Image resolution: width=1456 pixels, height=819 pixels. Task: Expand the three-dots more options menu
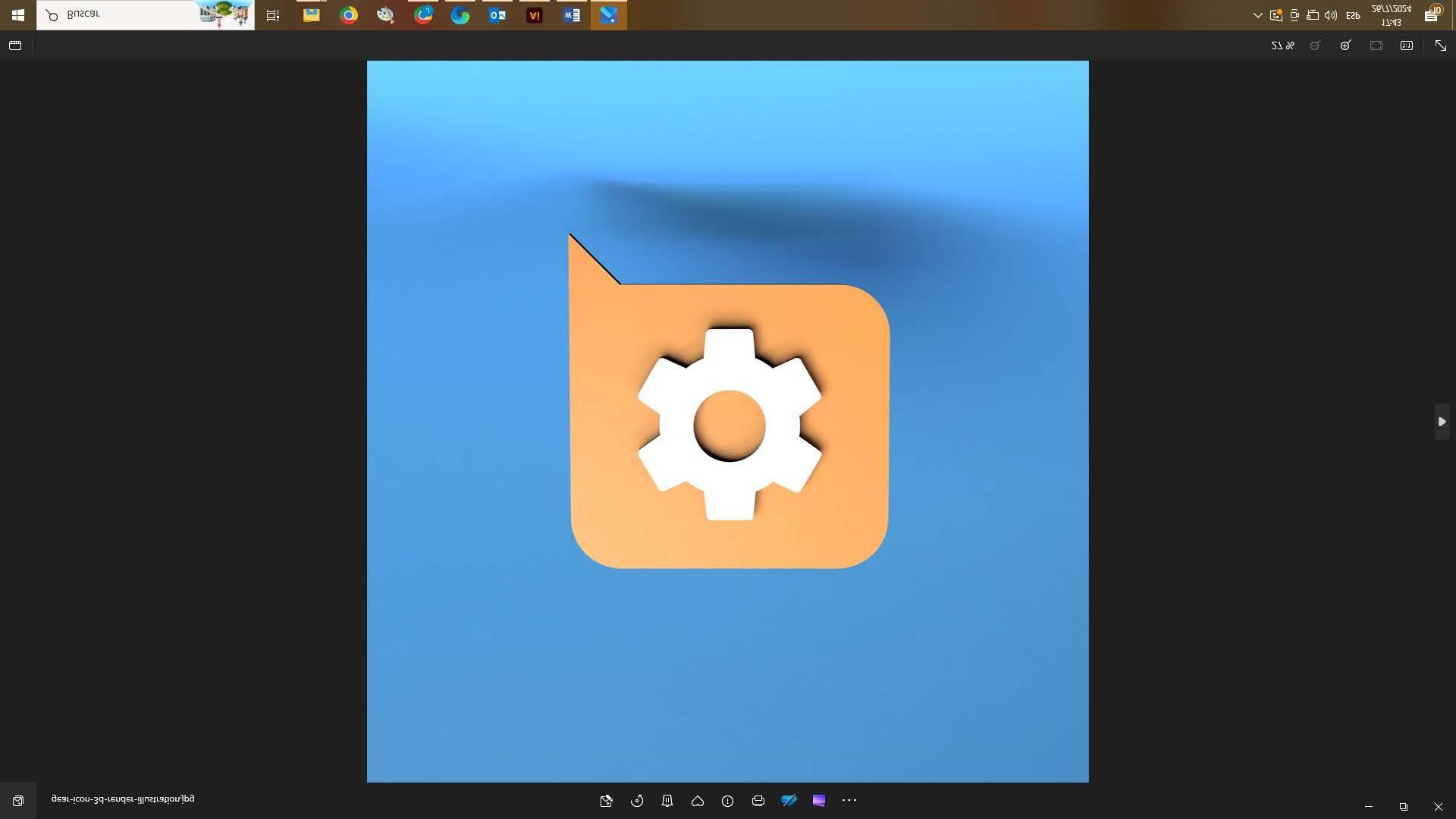(849, 801)
